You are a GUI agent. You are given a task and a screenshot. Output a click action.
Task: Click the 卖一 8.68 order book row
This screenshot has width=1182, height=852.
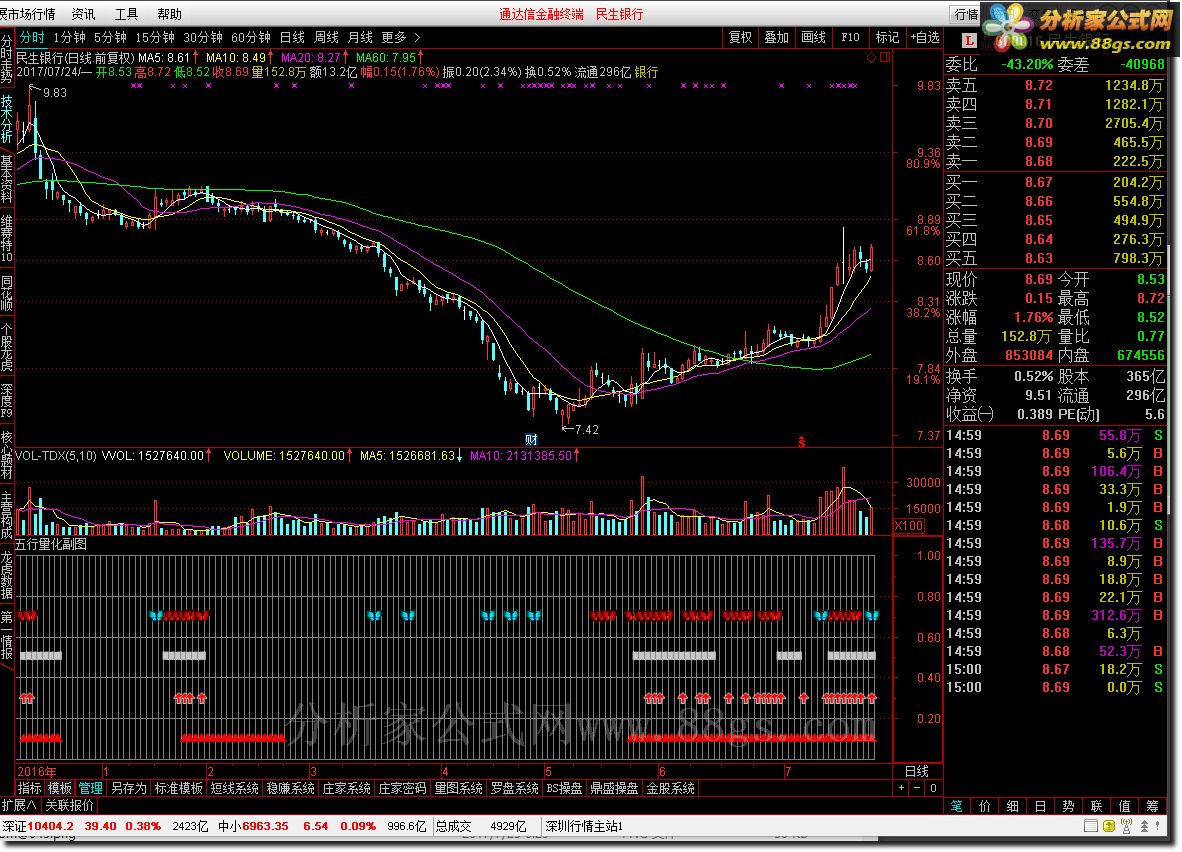pos(1055,161)
